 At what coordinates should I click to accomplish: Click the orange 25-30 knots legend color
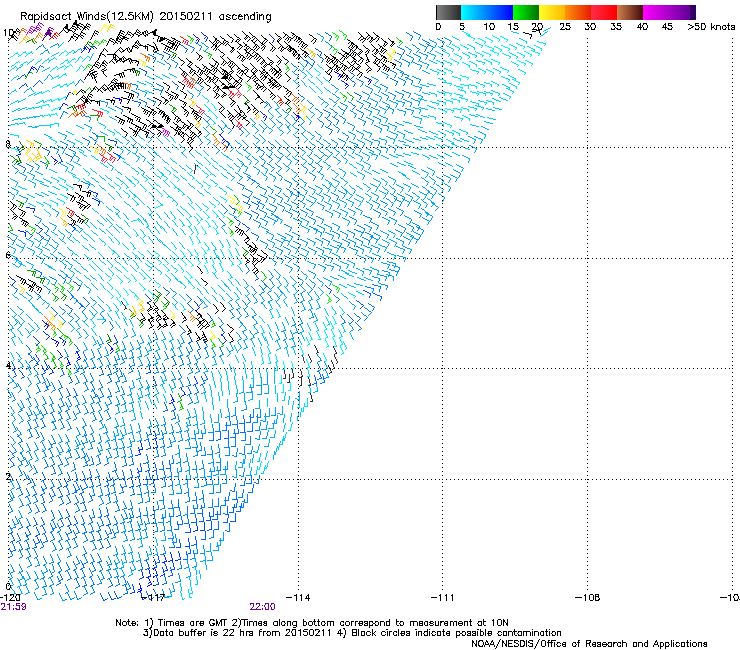[x=578, y=12]
